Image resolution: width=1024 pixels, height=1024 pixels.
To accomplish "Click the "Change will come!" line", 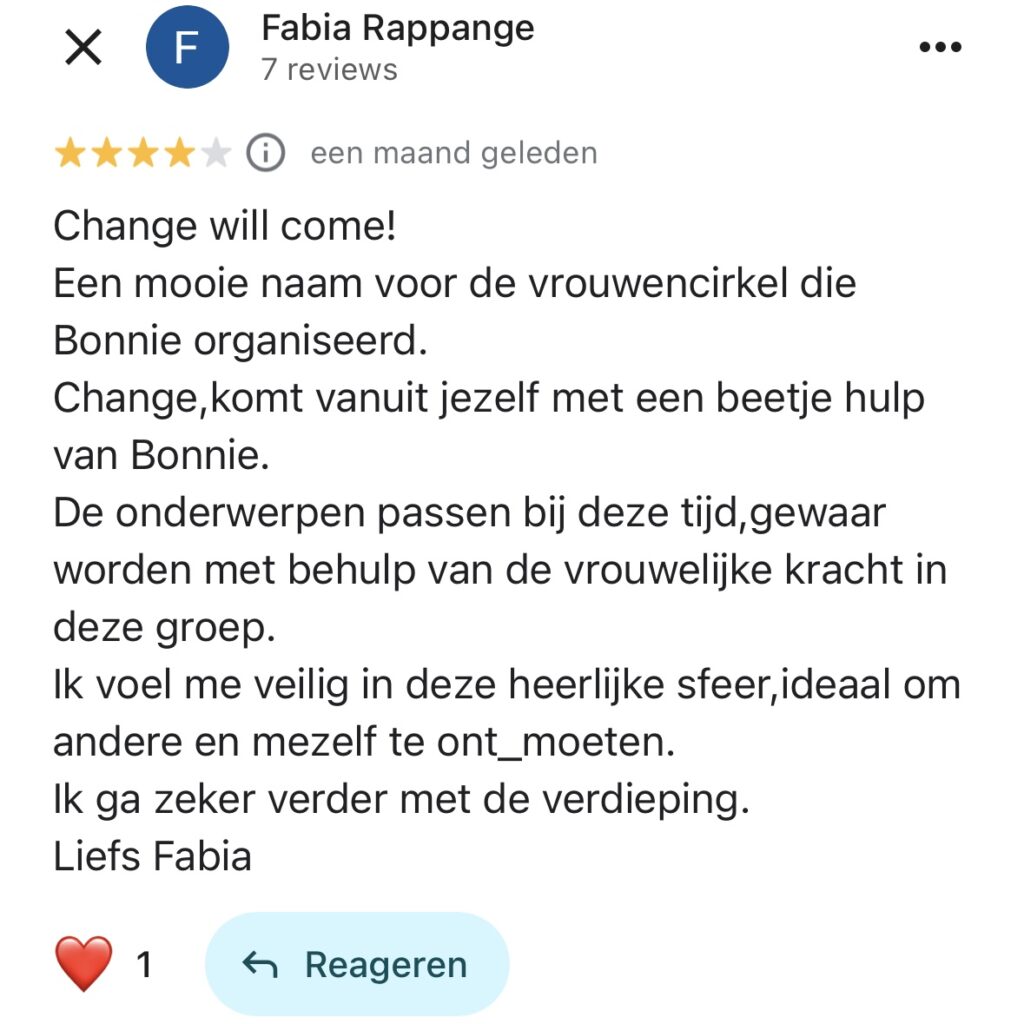I will [225, 227].
